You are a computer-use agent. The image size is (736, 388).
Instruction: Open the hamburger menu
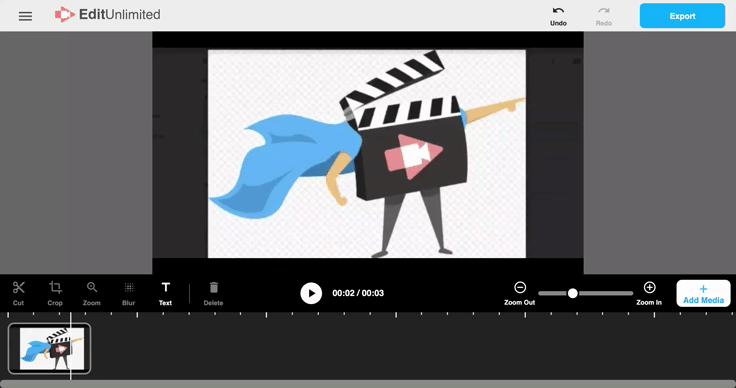(x=25, y=16)
